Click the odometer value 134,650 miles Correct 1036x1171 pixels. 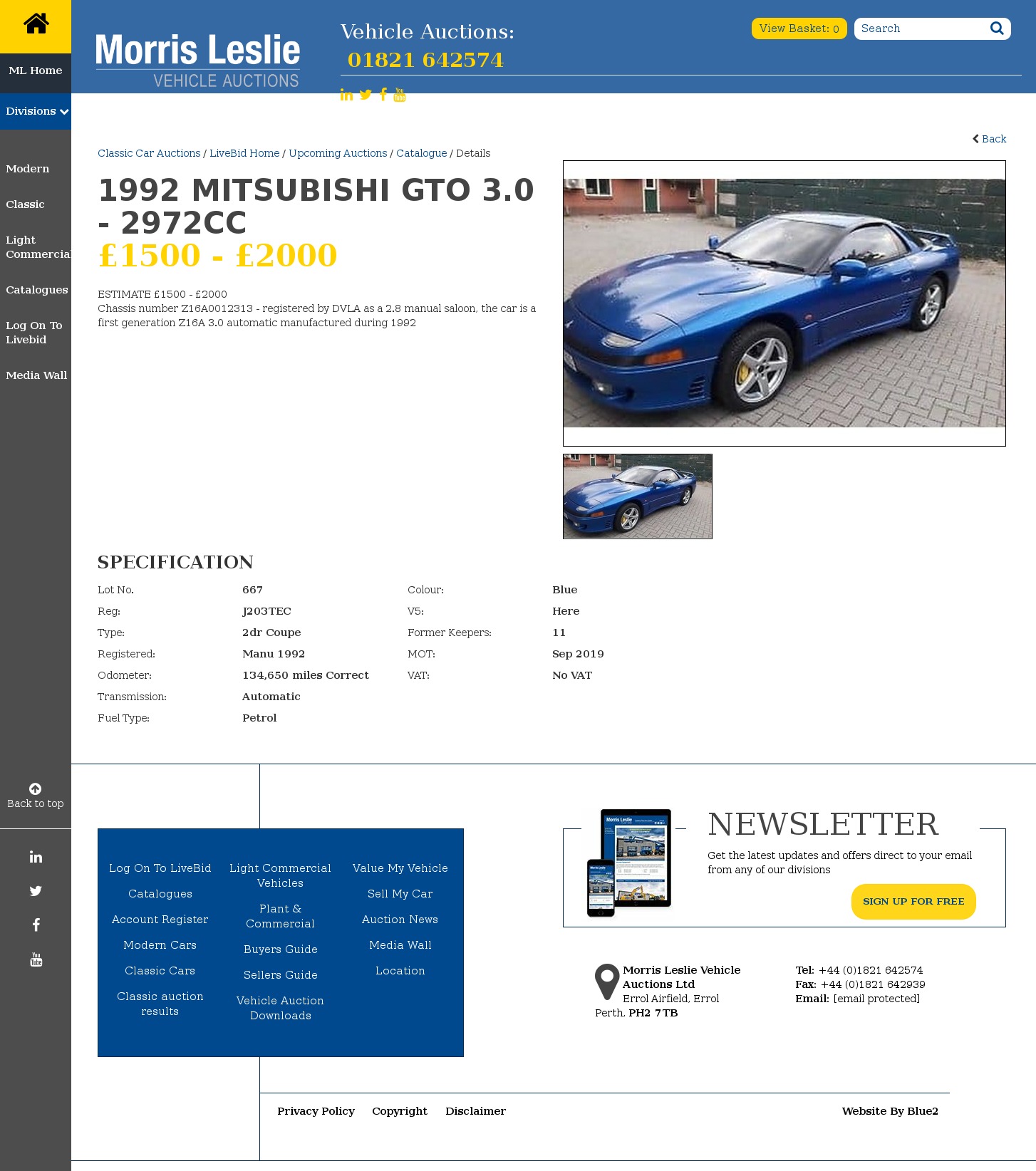pos(306,675)
